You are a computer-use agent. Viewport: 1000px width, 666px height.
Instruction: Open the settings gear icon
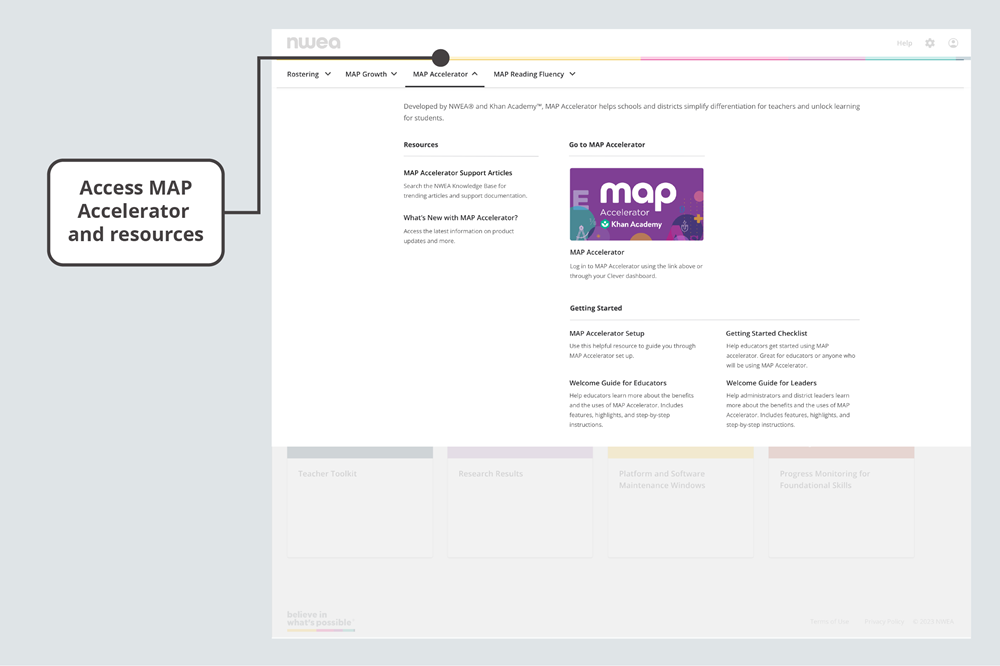[930, 43]
